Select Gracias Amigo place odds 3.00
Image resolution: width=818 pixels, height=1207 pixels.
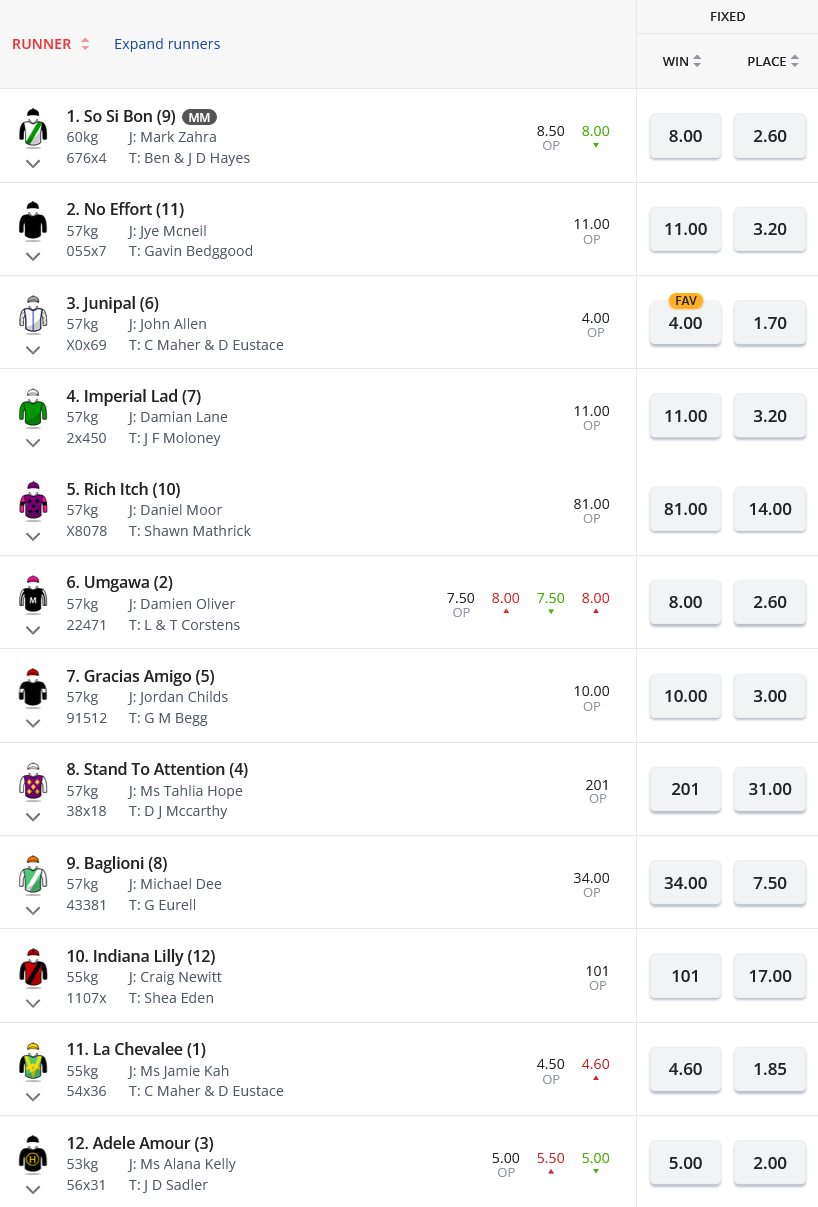[x=770, y=696]
